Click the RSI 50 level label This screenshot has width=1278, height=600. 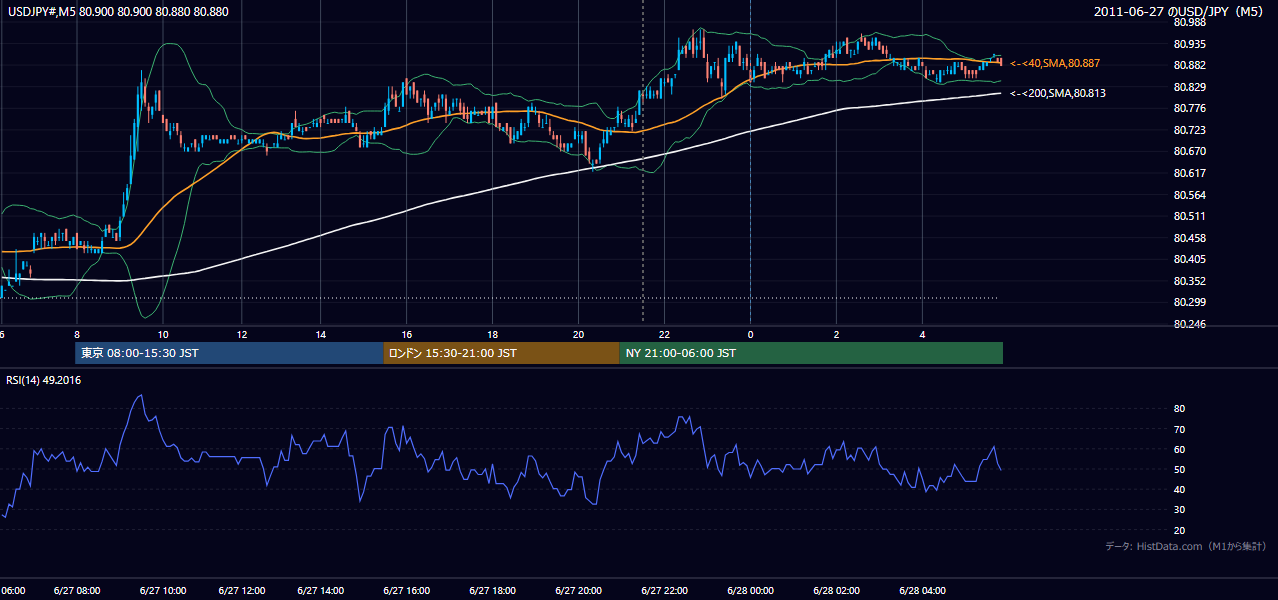(x=1179, y=469)
